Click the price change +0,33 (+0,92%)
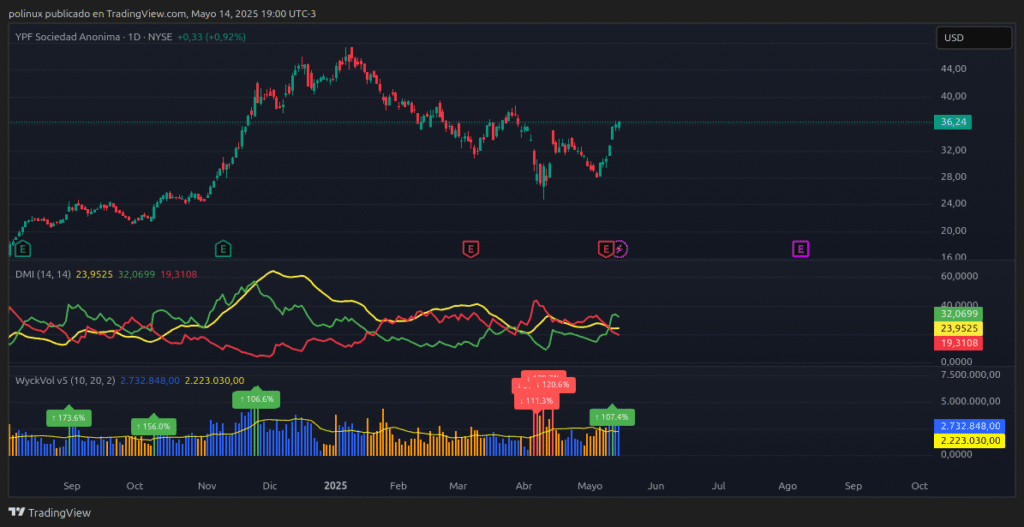Screen dimensions: 1024x527 tap(212, 37)
